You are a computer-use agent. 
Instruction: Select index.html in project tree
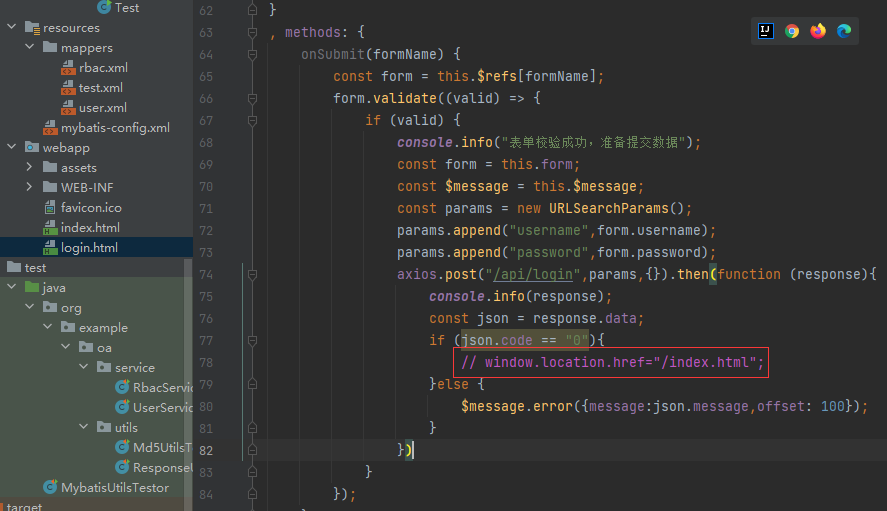(x=90, y=228)
